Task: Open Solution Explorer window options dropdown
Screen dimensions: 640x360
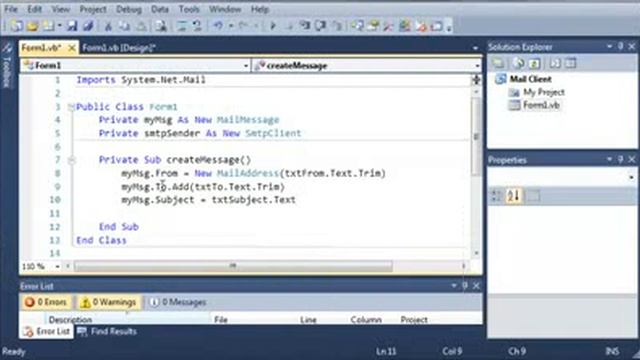Action: (609, 47)
